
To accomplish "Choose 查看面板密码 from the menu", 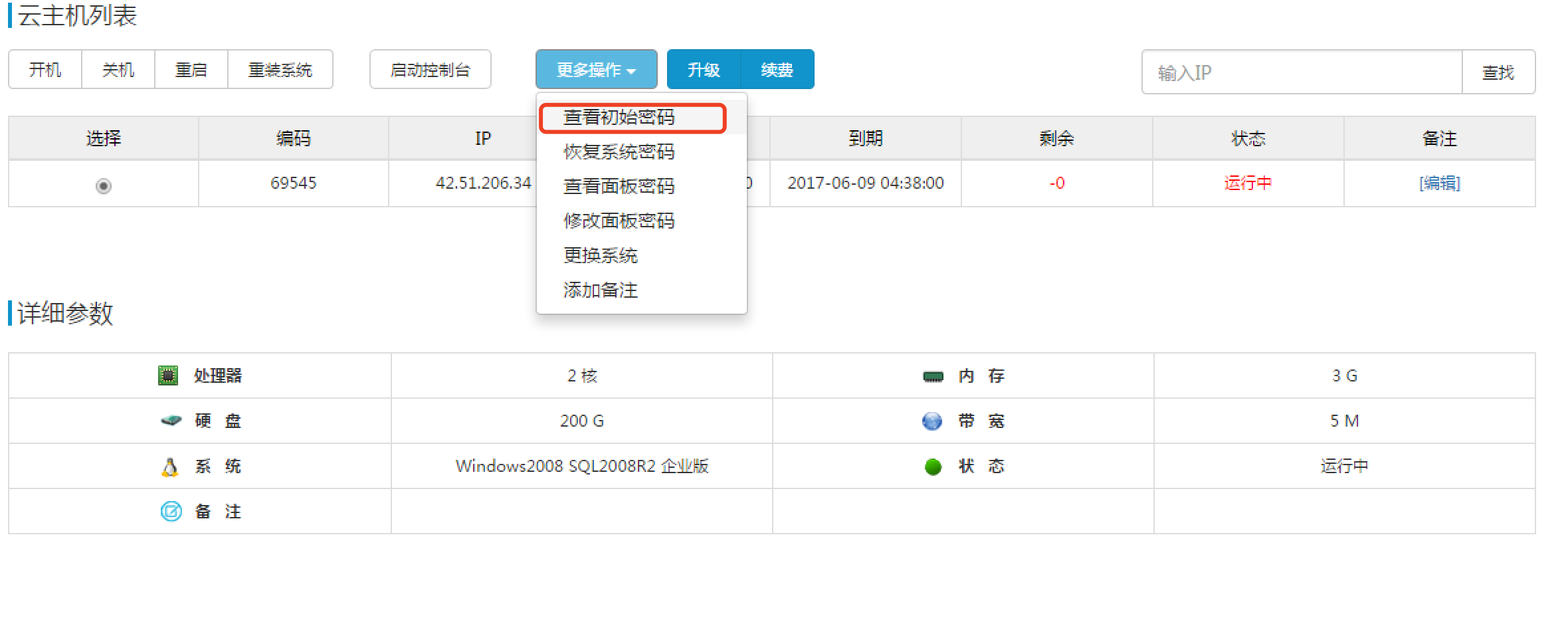I will [x=642, y=187].
